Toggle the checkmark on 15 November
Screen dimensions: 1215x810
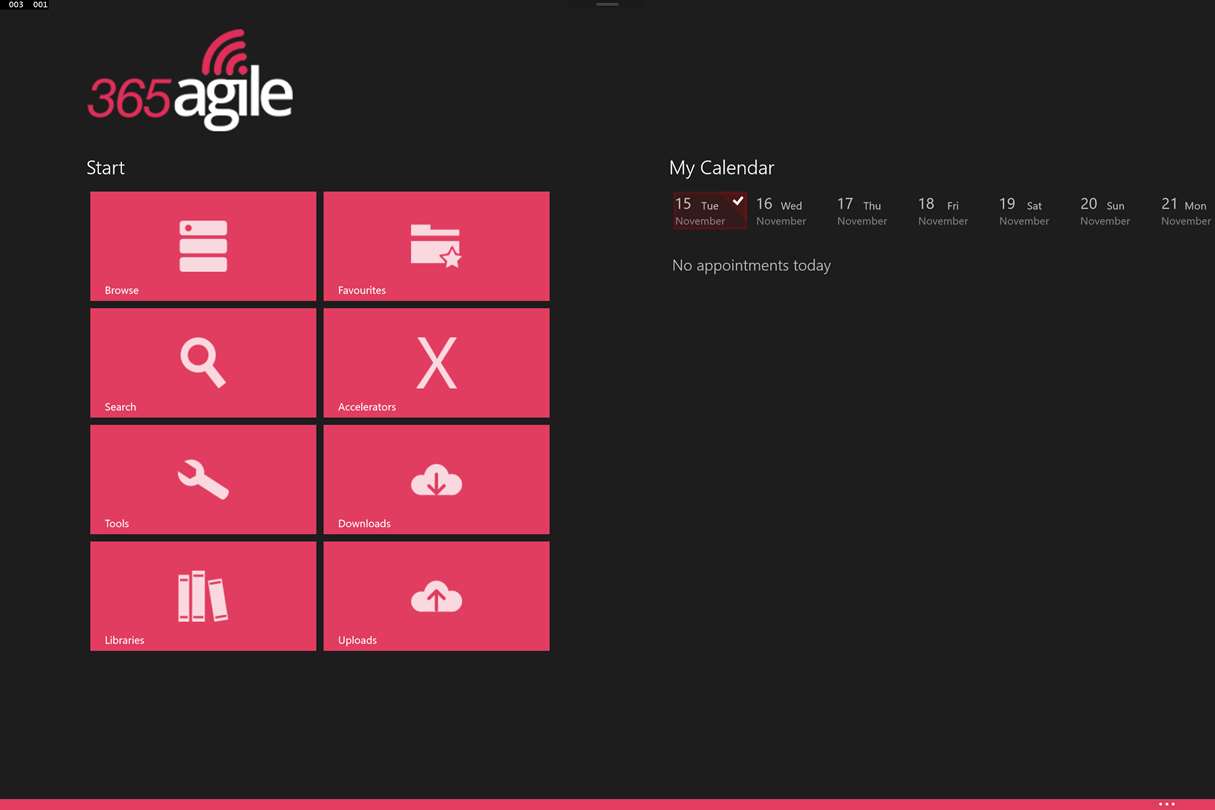click(x=738, y=201)
